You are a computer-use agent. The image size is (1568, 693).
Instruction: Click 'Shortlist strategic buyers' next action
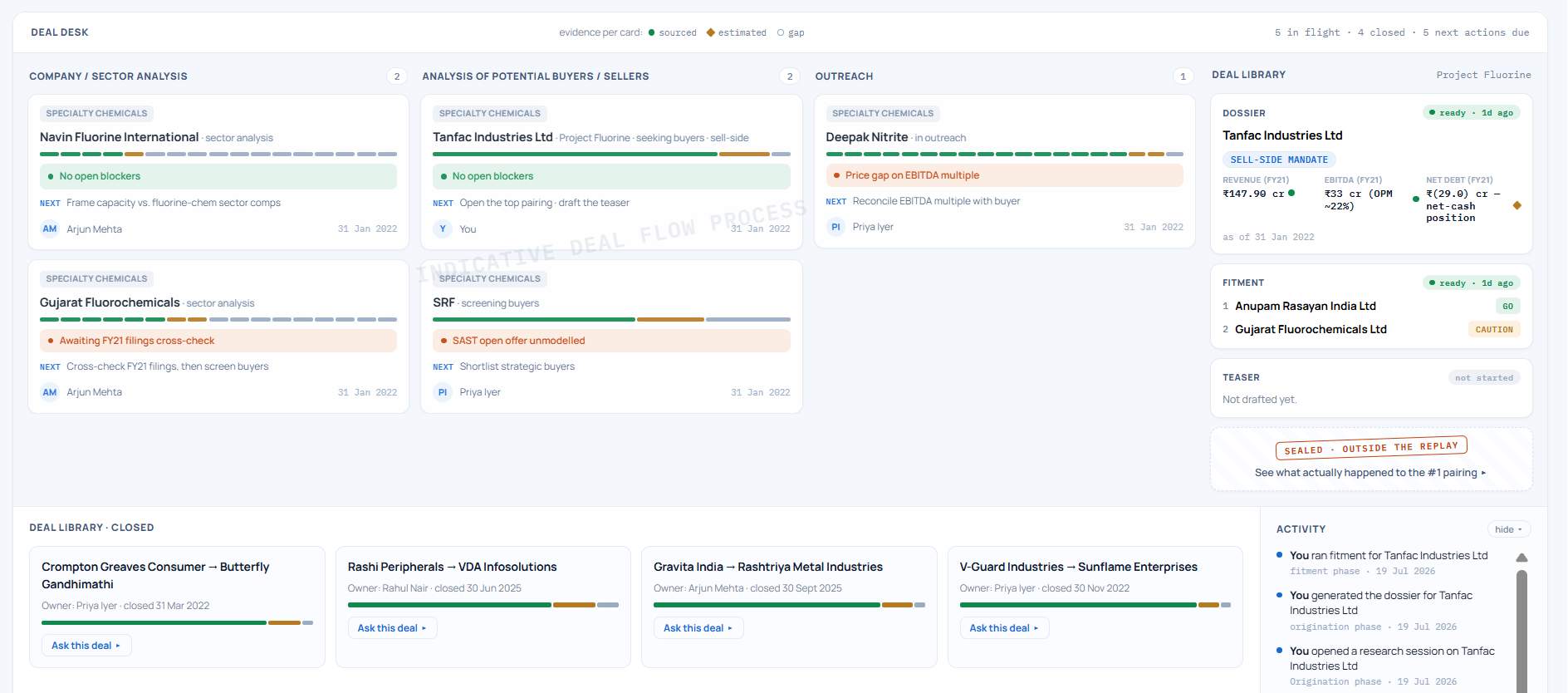517,366
